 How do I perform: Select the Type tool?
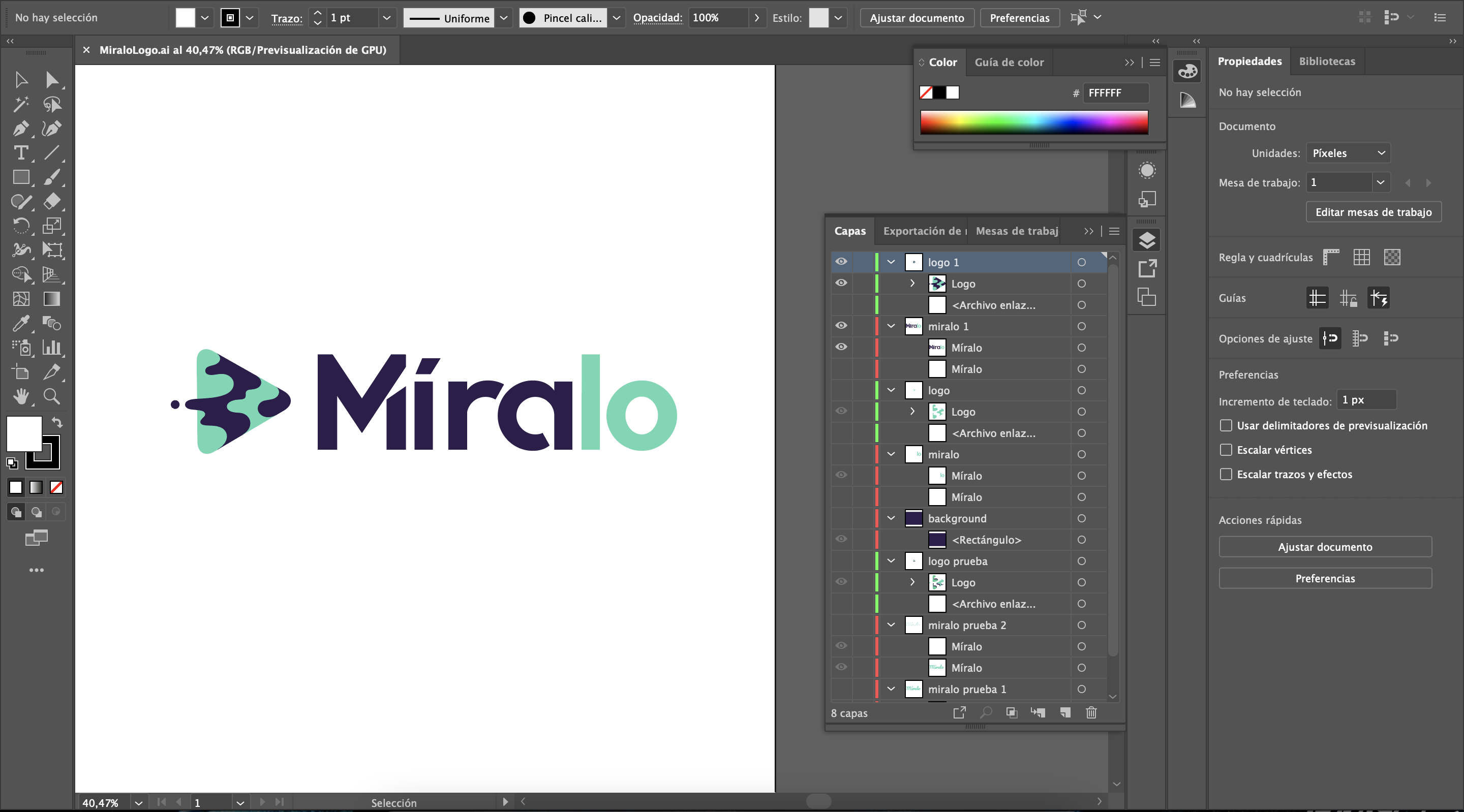point(20,153)
